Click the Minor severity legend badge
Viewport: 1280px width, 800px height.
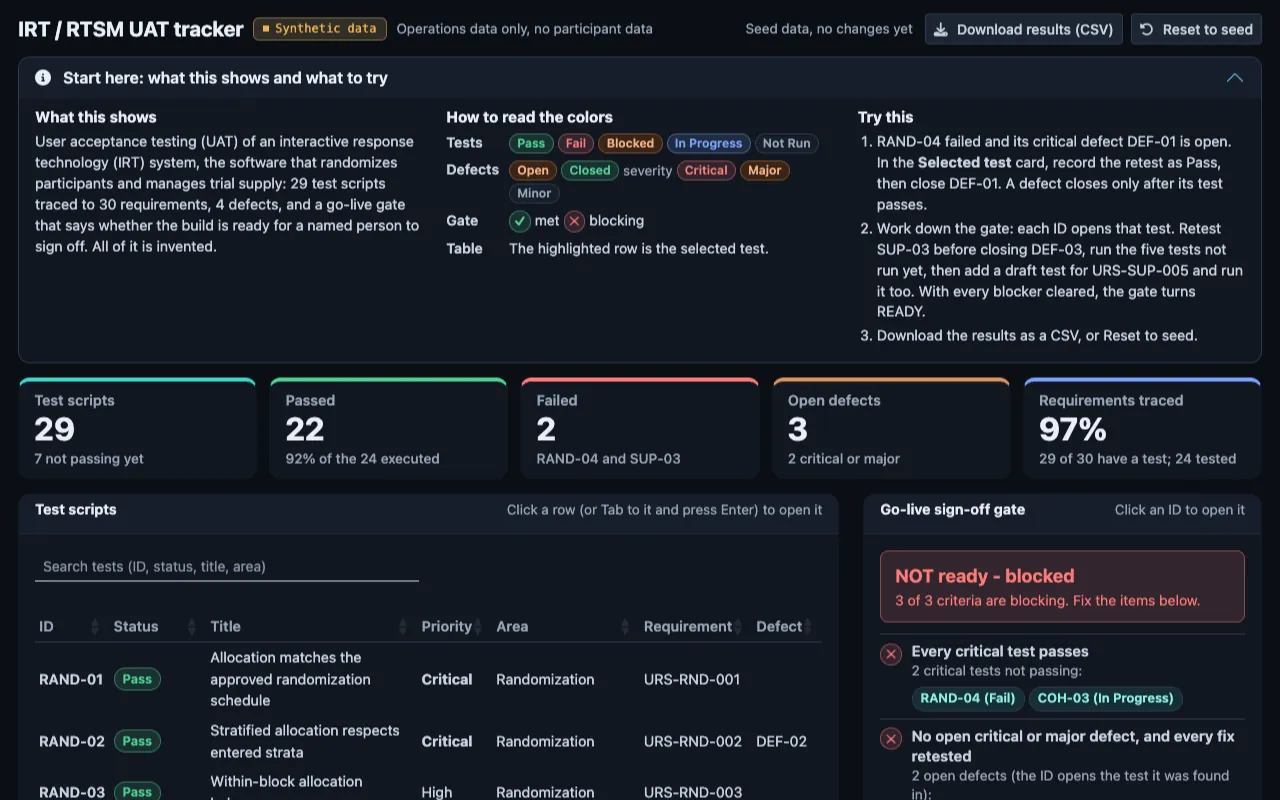click(x=535, y=193)
